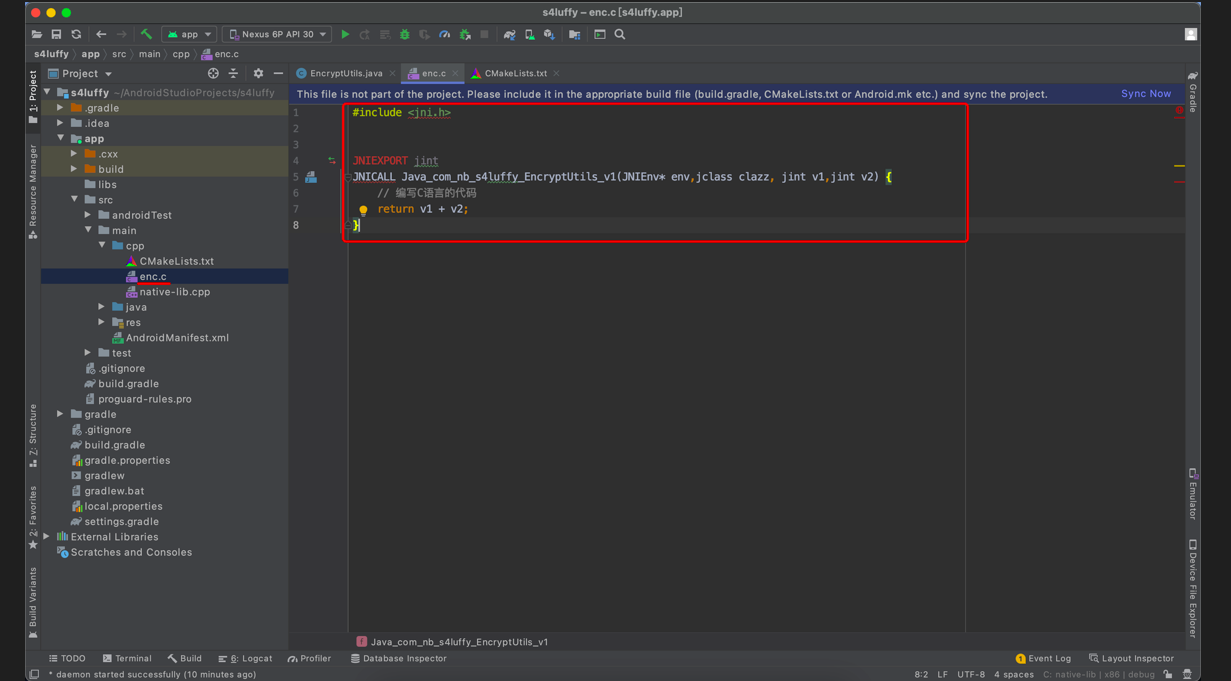The image size is (1231, 681).
Task: Open Device File Explorer side panel
Action: 1192,589
